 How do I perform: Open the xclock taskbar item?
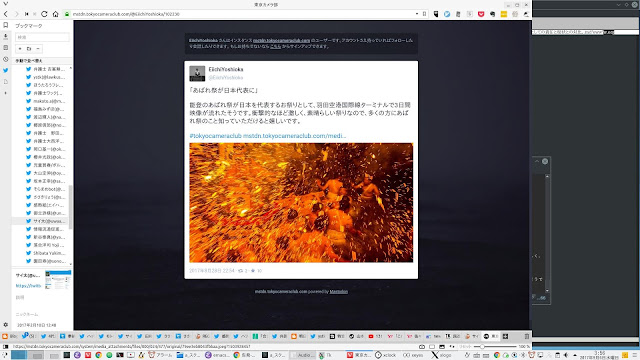point(386,355)
